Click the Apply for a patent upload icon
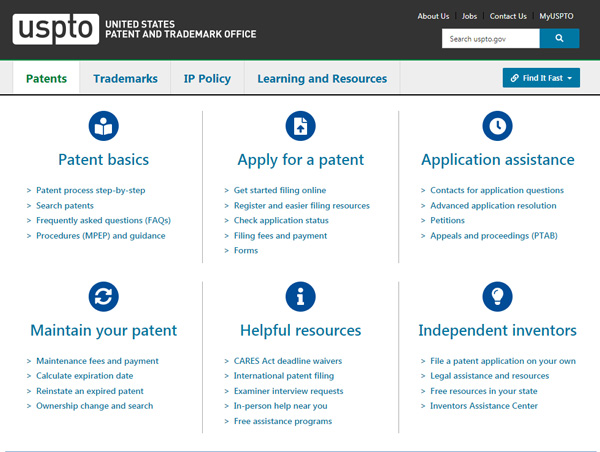This screenshot has width=600, height=452. pos(300,126)
